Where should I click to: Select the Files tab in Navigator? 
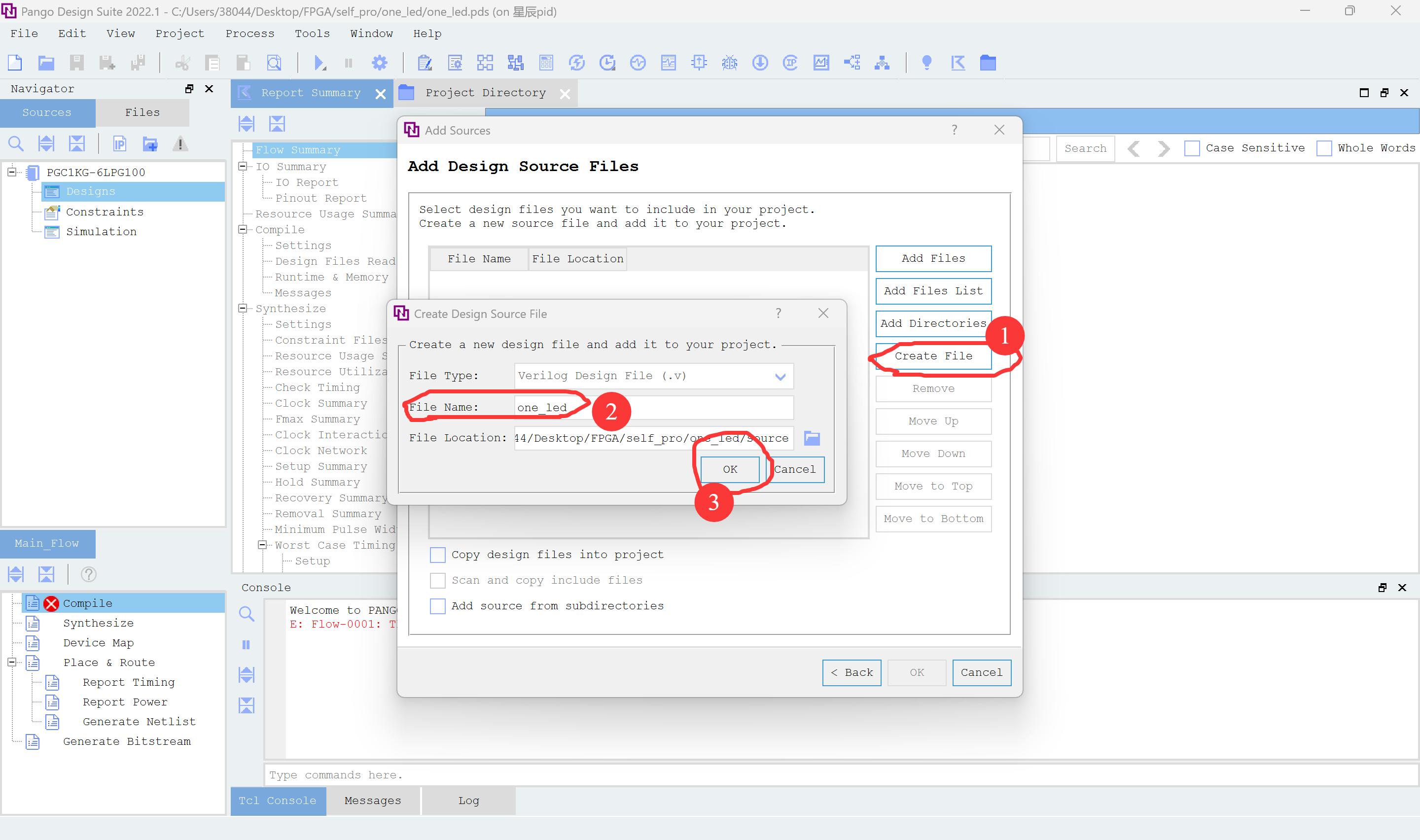click(x=142, y=113)
